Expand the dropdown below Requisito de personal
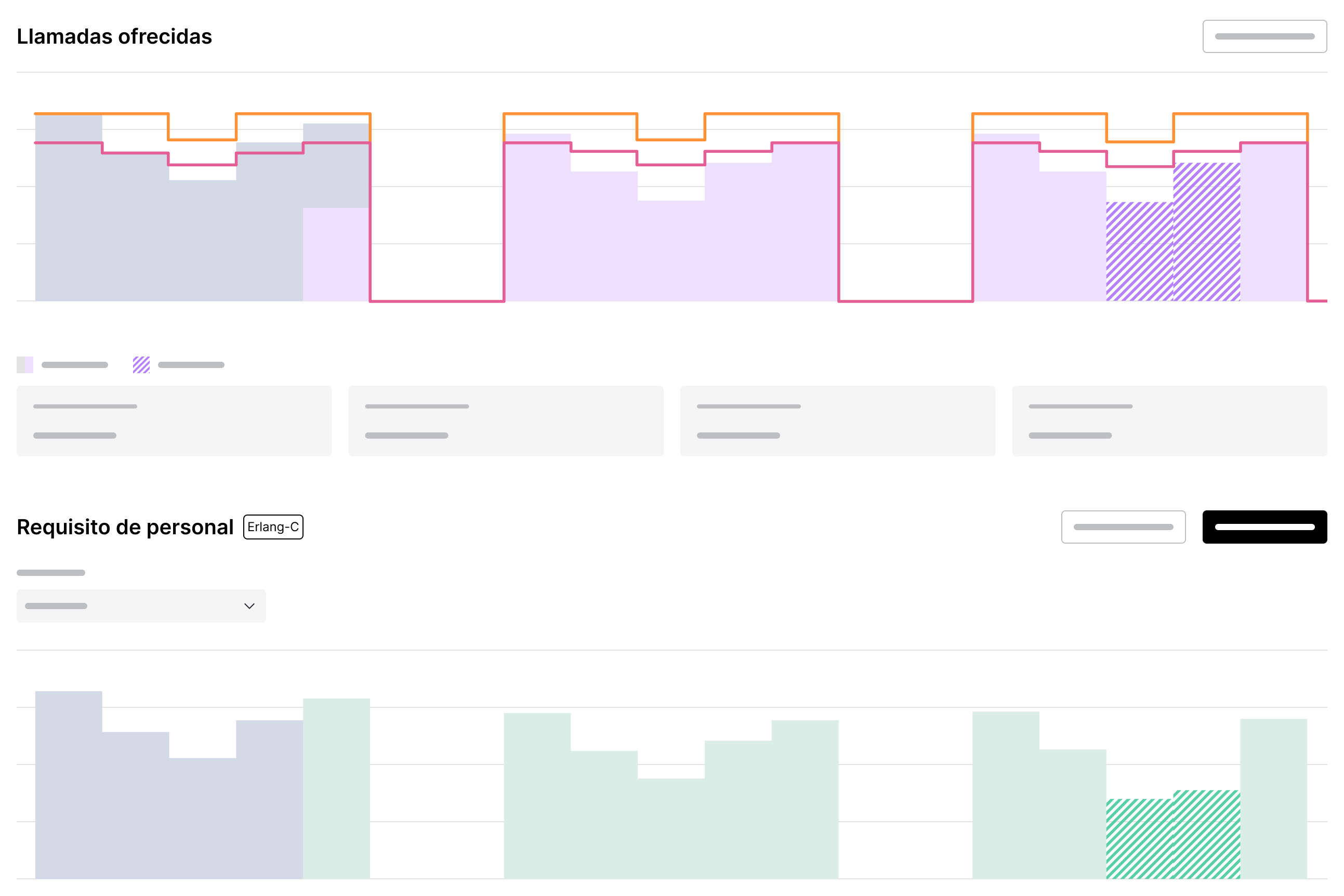The height and width of the screenshot is (896, 1344). coord(141,605)
